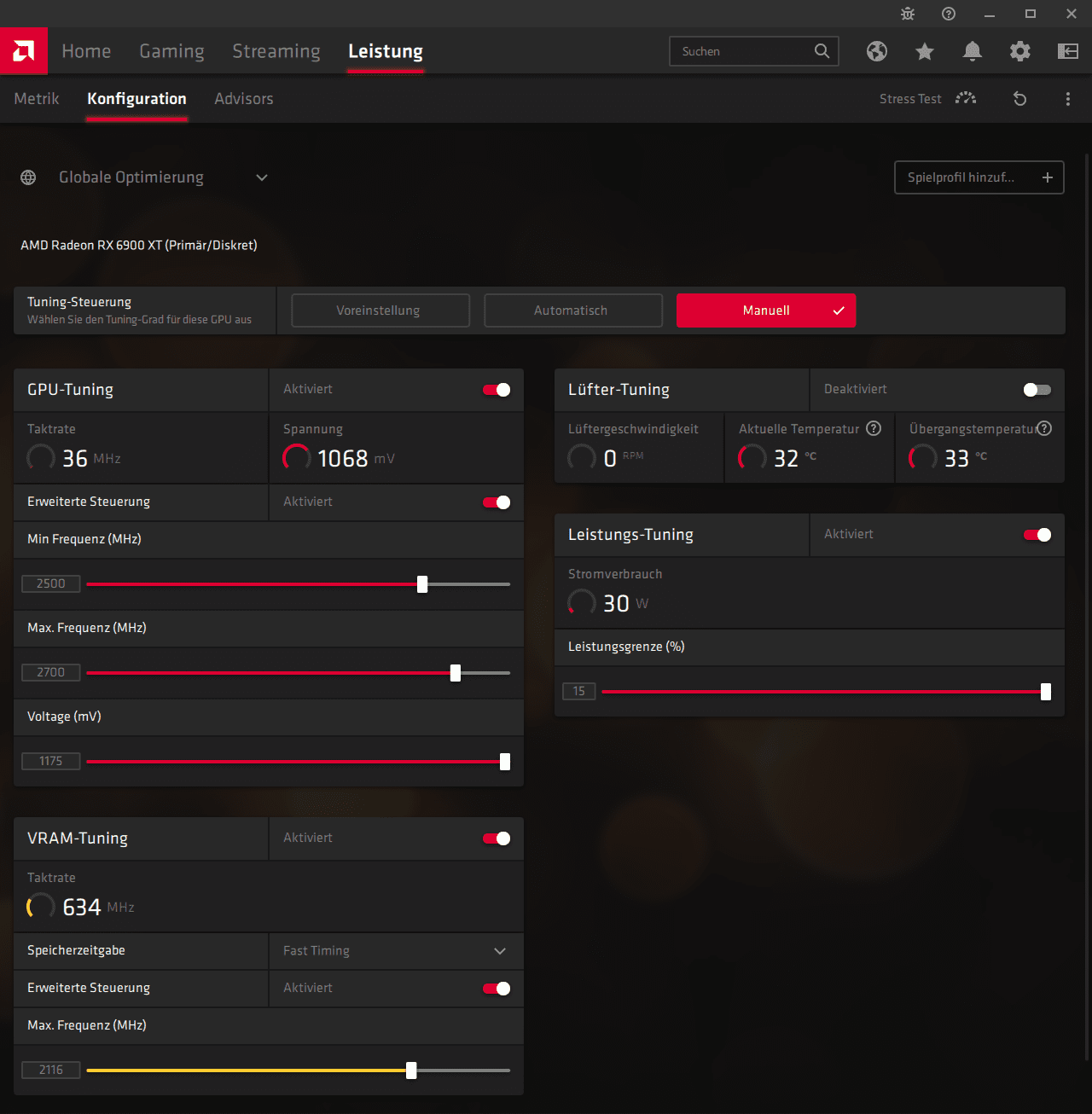Enable the Lüfter-Tuning switch
1092x1114 pixels.
pos(1037,390)
